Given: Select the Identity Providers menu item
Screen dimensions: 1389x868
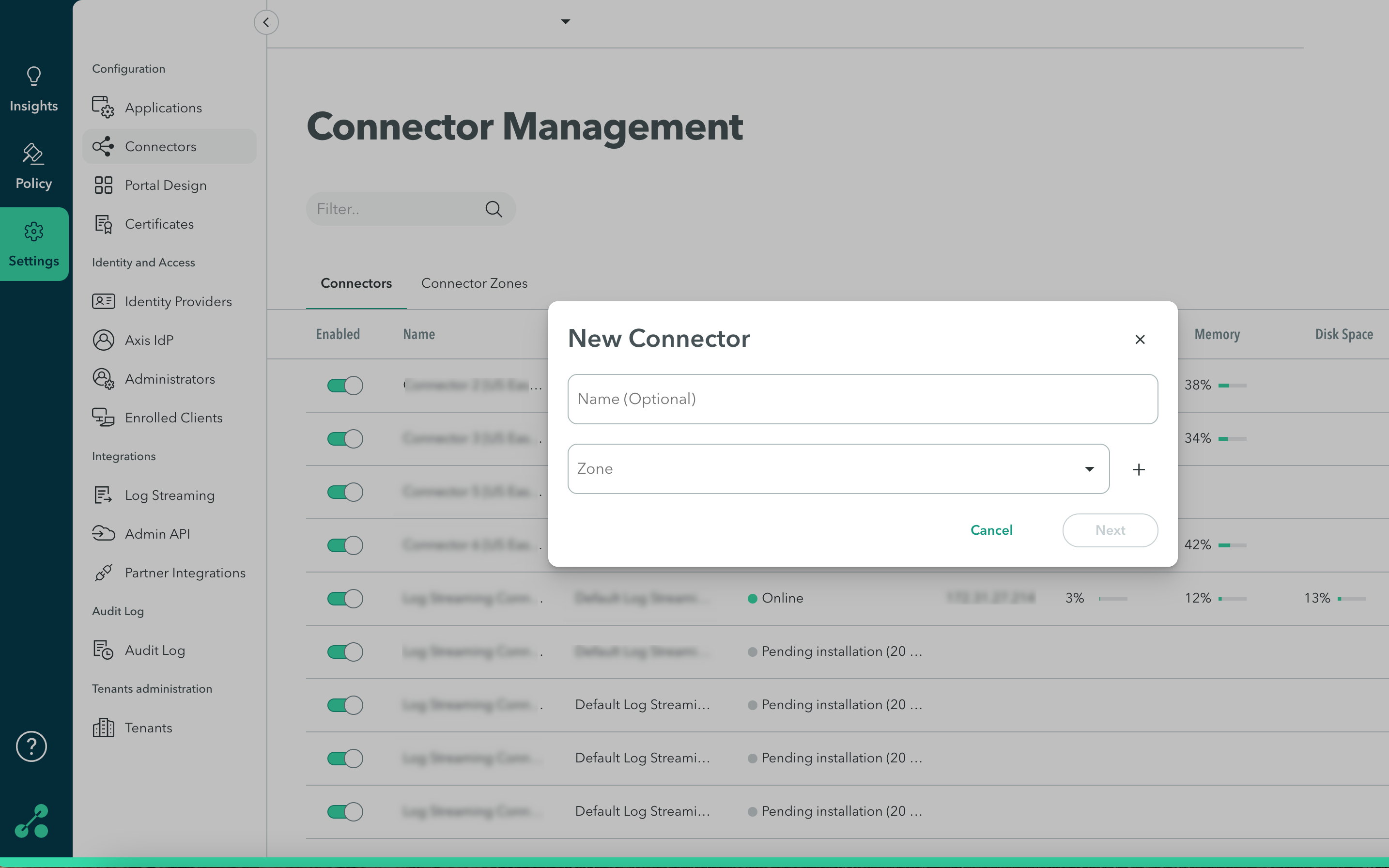Looking at the screenshot, I should point(178,301).
